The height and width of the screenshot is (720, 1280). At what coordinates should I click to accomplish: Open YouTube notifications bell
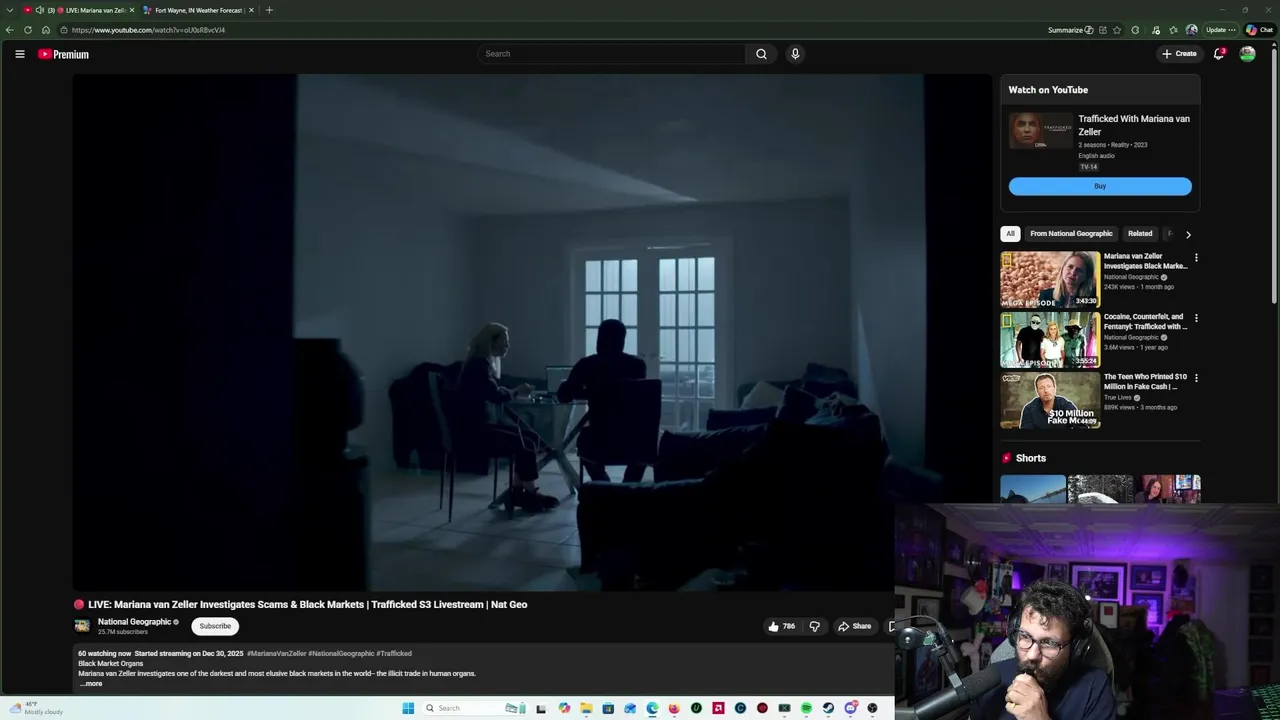pyautogui.click(x=1218, y=54)
